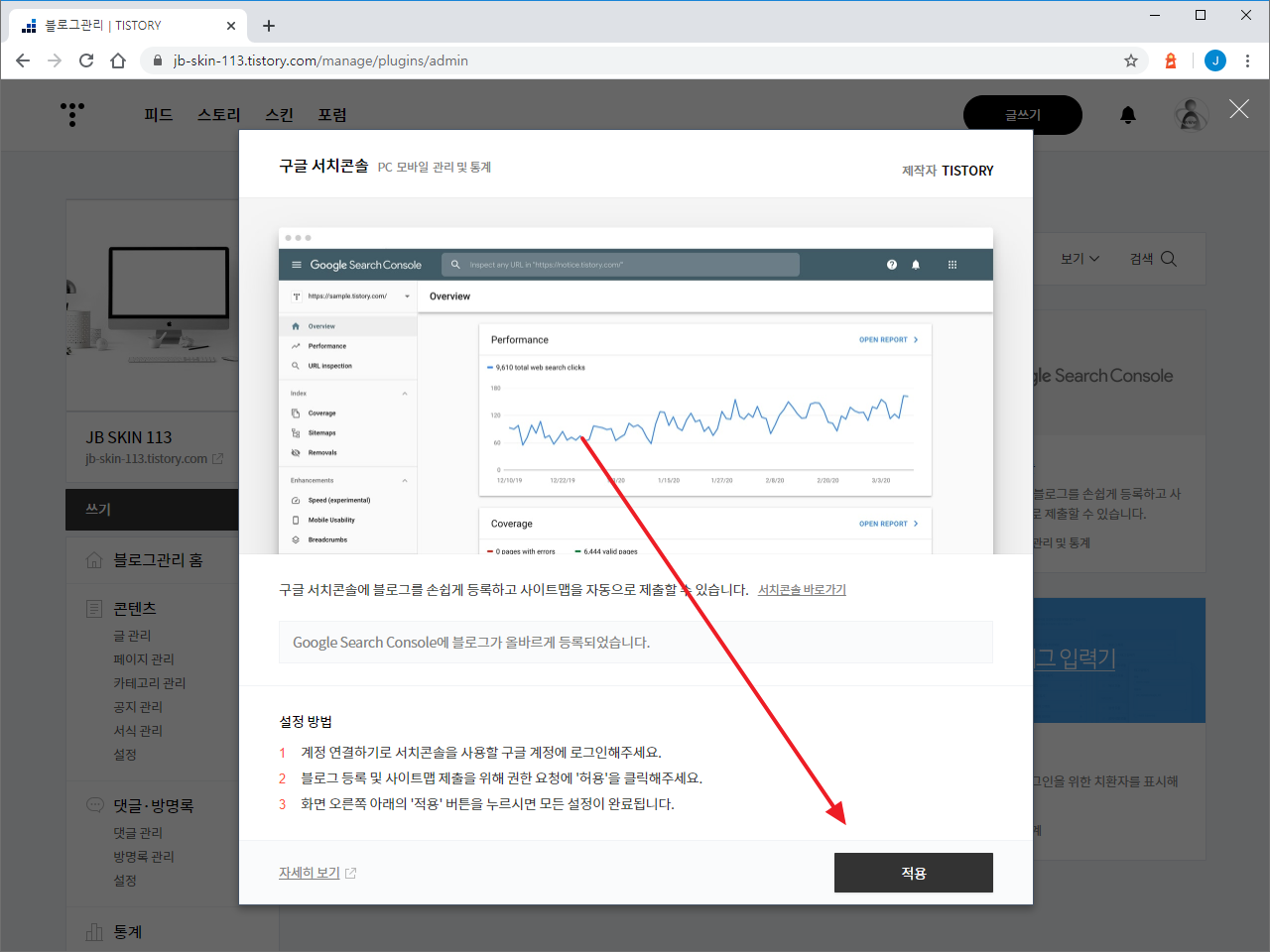Click the 글쓰기 write button
Screen dimensions: 1270x952
1023,115
